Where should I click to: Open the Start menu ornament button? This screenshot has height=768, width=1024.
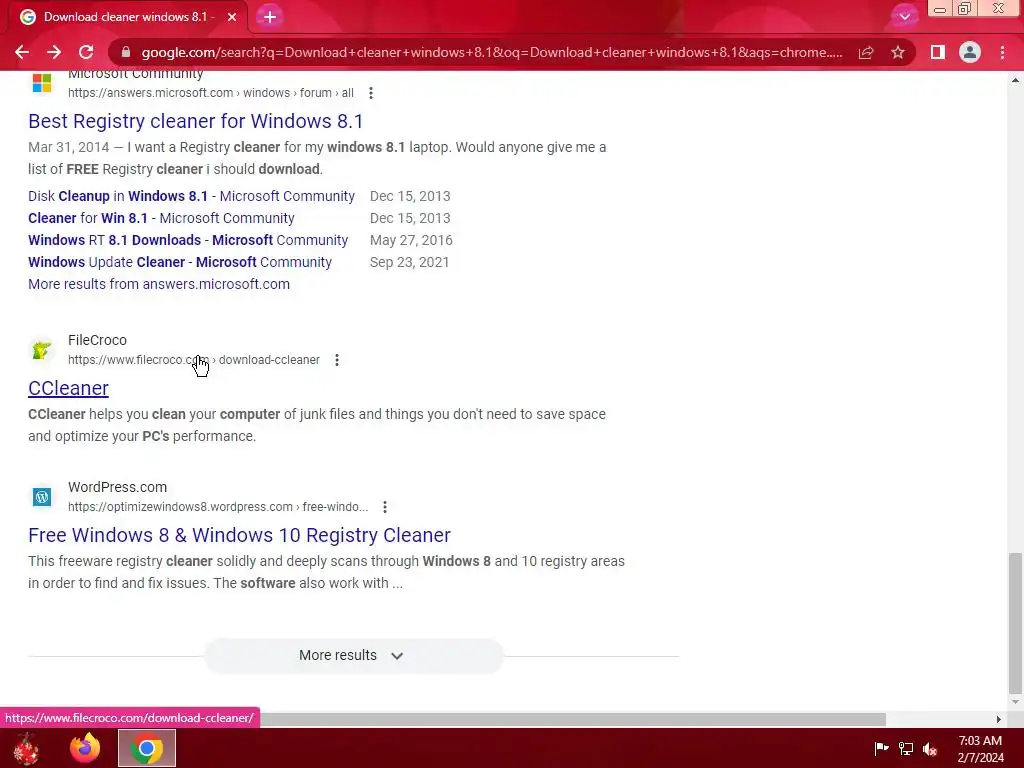click(x=26, y=748)
